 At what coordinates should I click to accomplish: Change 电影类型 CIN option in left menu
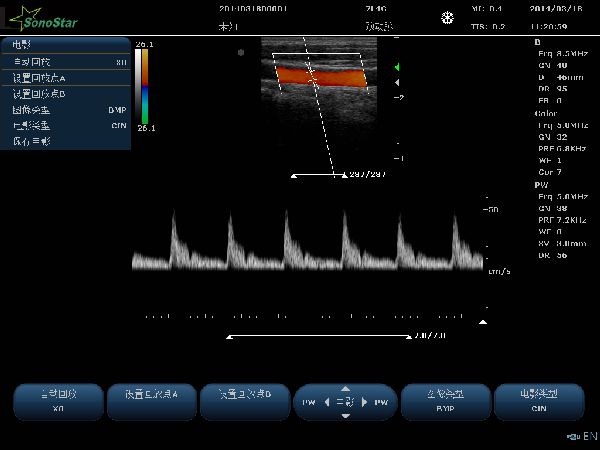(66, 126)
